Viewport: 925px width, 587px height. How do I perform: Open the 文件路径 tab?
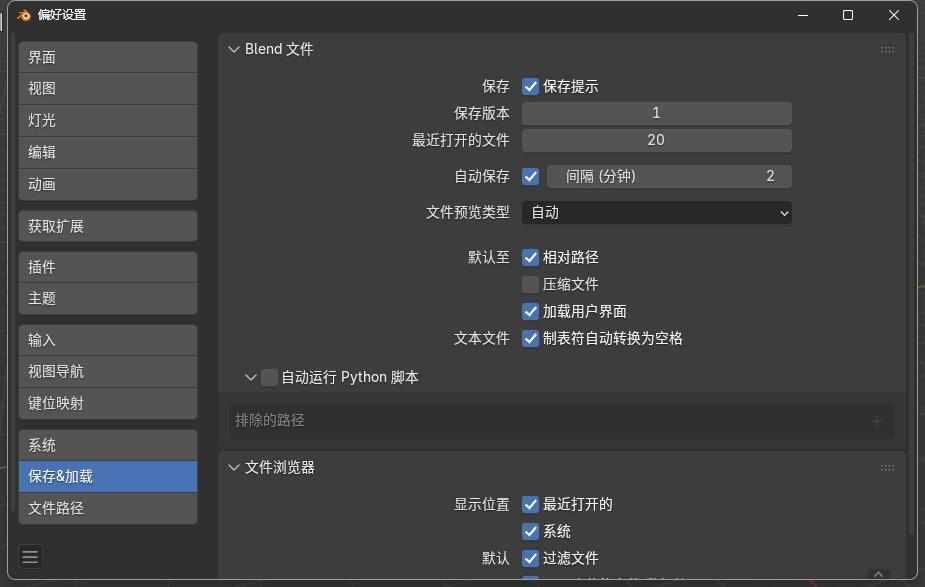[108, 508]
